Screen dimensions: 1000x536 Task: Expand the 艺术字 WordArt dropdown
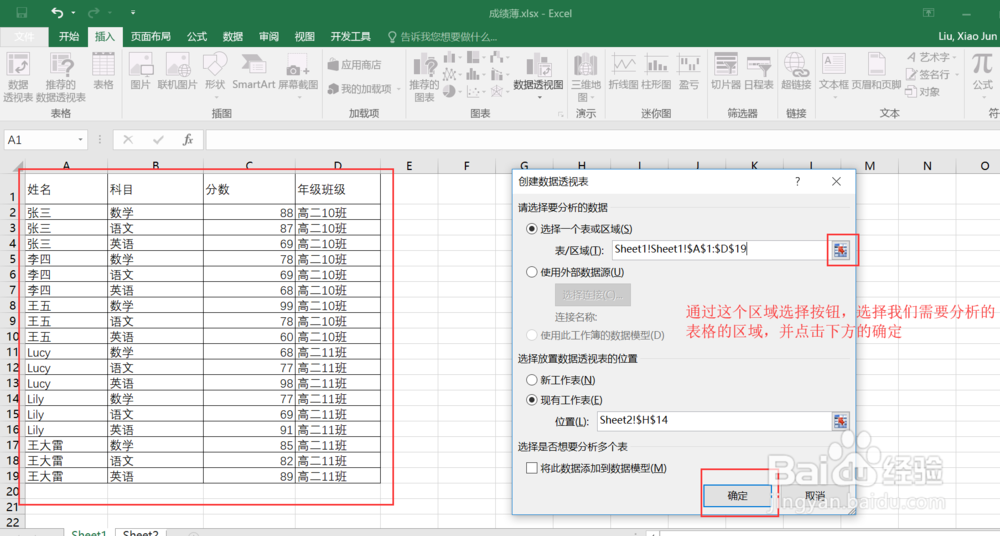tap(955, 57)
